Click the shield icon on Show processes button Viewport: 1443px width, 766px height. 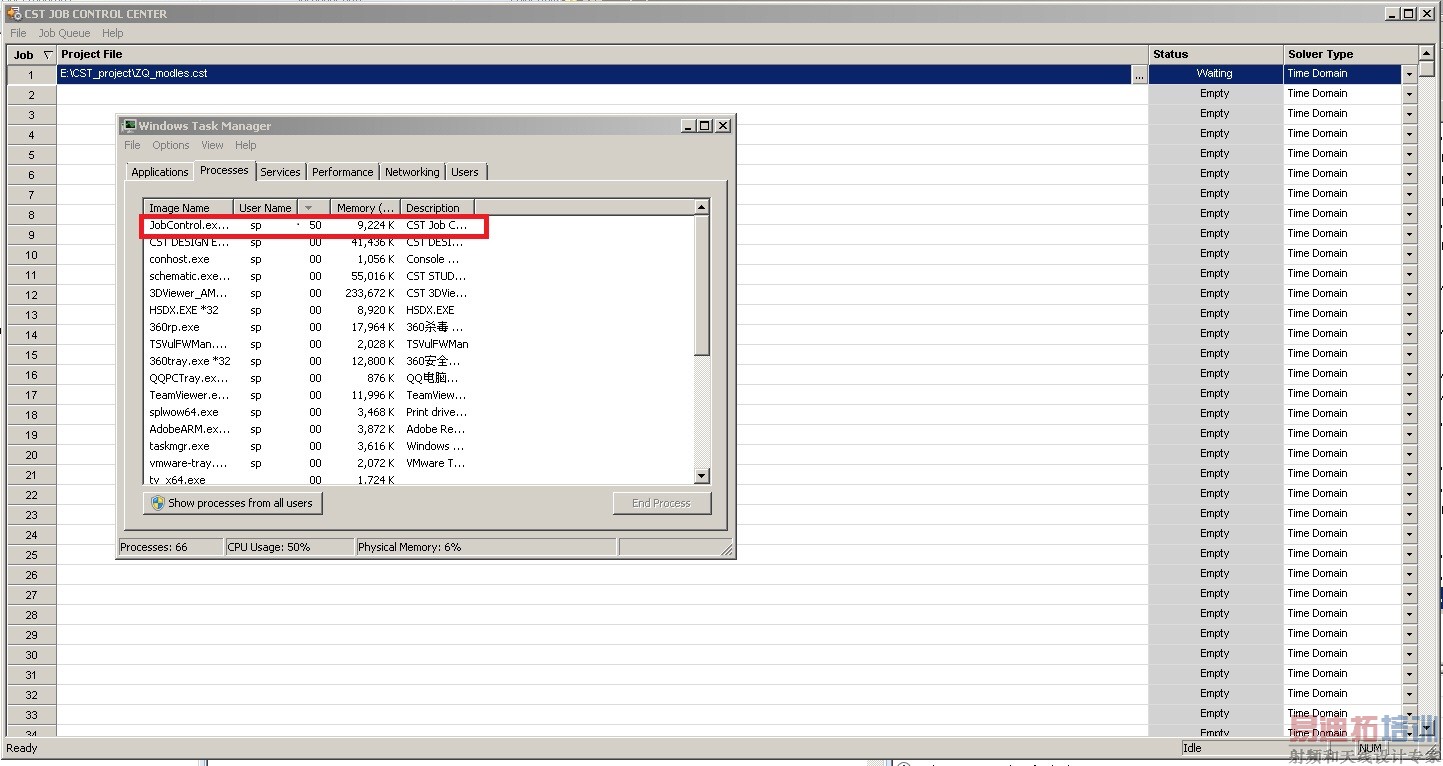157,503
